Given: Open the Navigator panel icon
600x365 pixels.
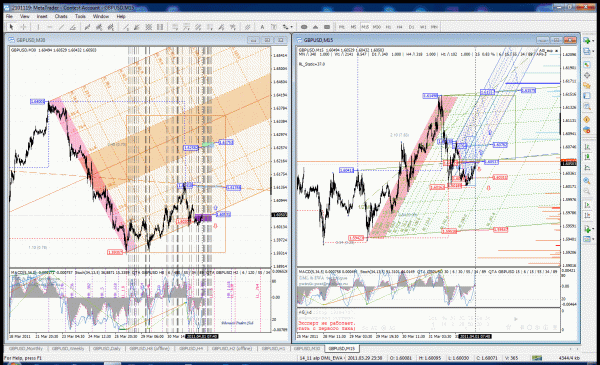Looking at the screenshot, I should 587,86.
